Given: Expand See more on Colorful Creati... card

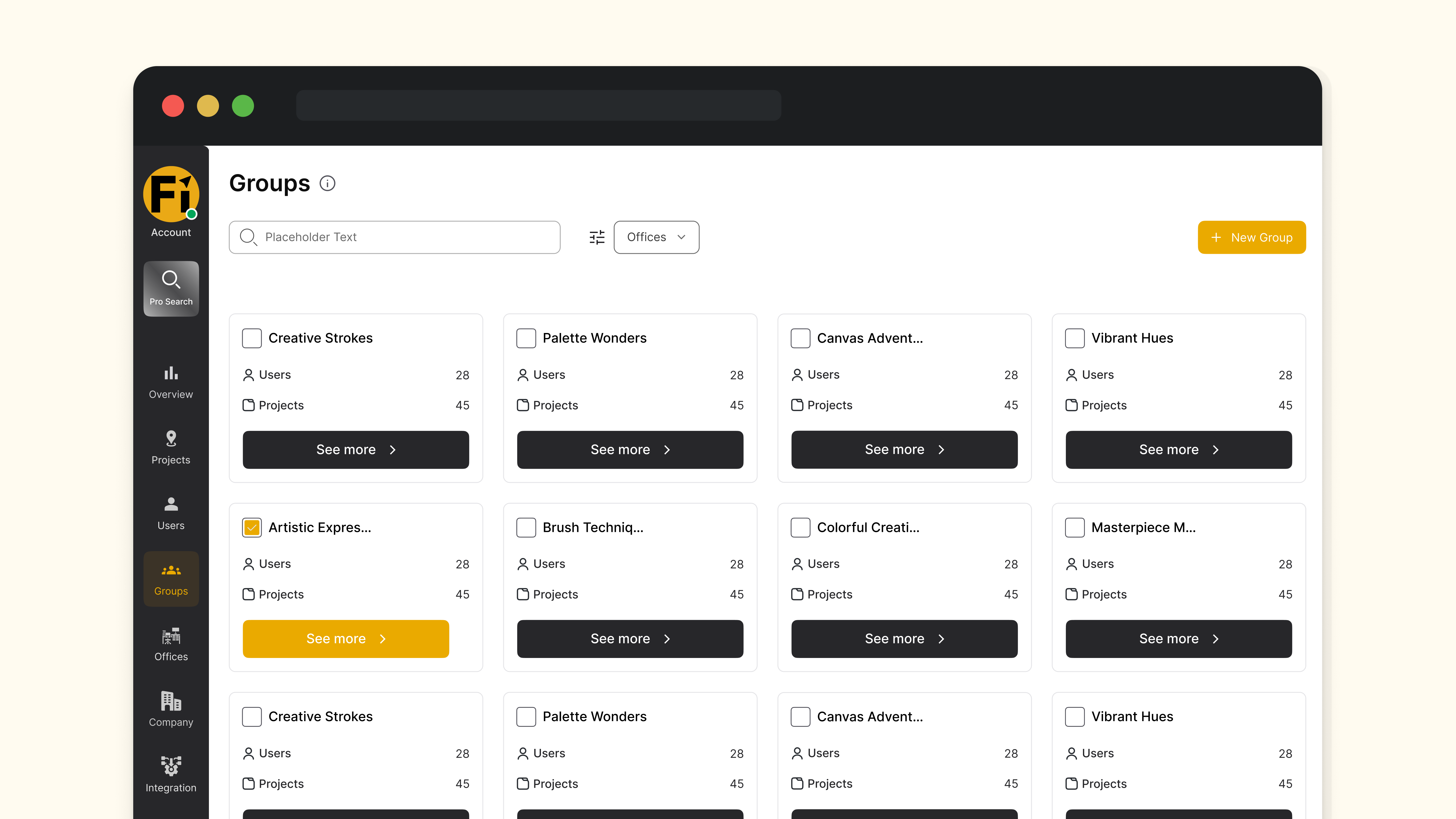Looking at the screenshot, I should click(x=904, y=639).
